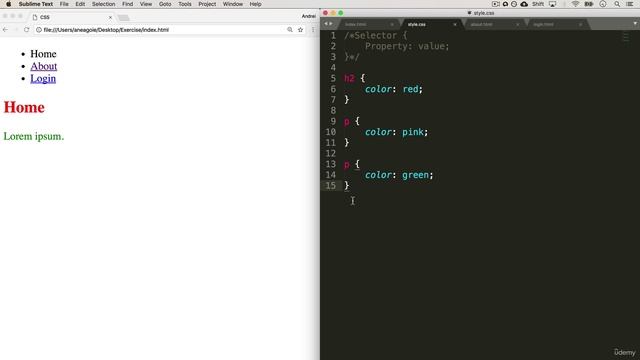The width and height of the screenshot is (640, 360).
Task: Open the Tools menu
Action: [184, 4]
